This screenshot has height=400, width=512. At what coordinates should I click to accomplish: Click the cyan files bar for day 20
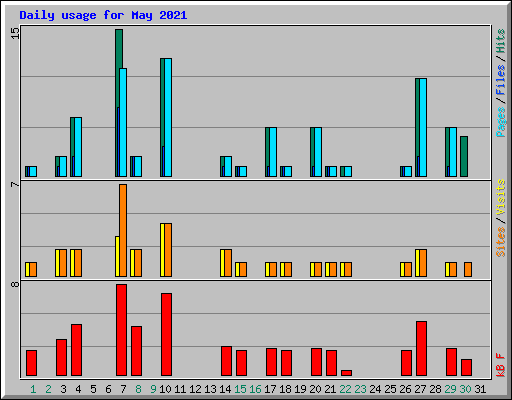click(318, 152)
